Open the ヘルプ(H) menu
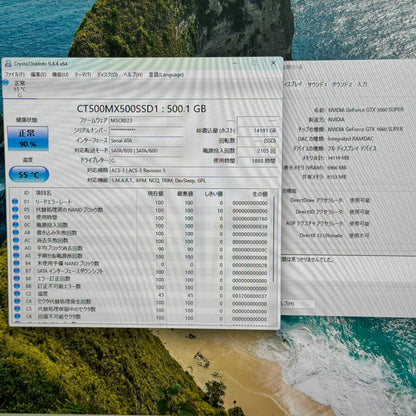The image size is (416, 416). pos(133,74)
